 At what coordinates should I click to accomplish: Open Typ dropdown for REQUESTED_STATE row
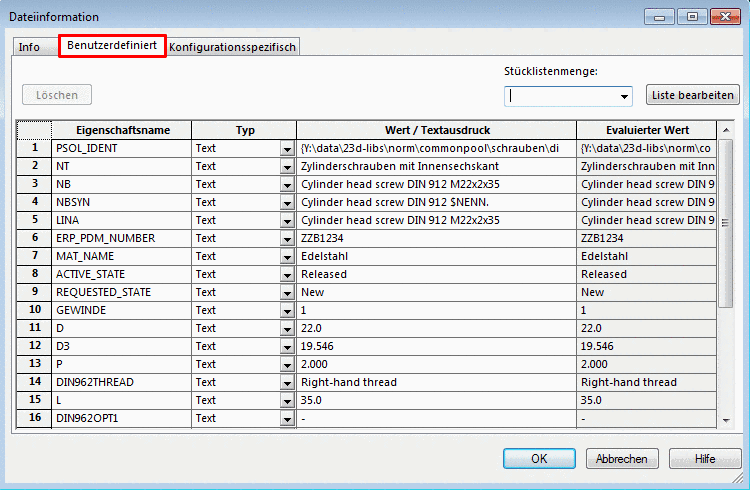(287, 293)
